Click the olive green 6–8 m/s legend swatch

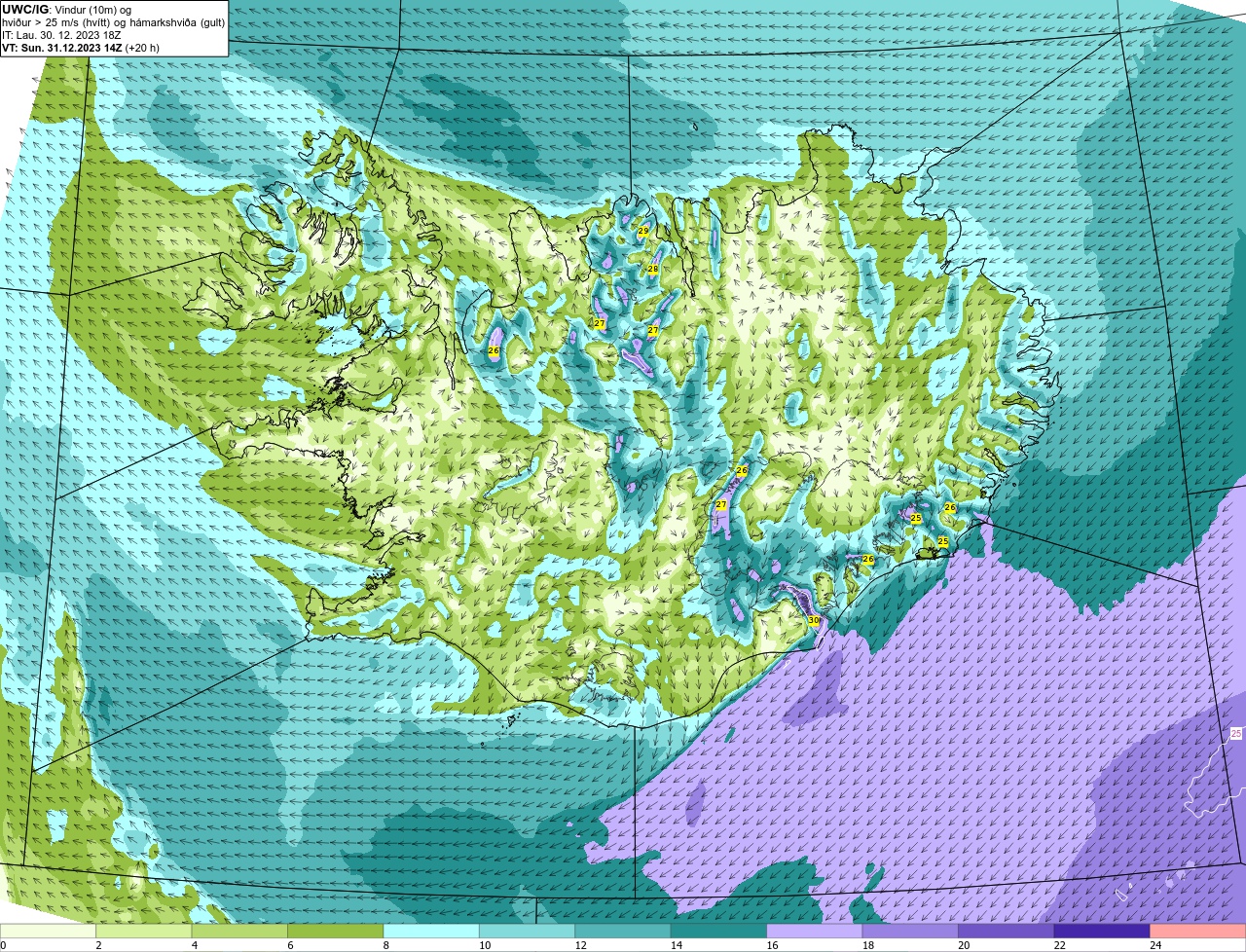pos(336,931)
